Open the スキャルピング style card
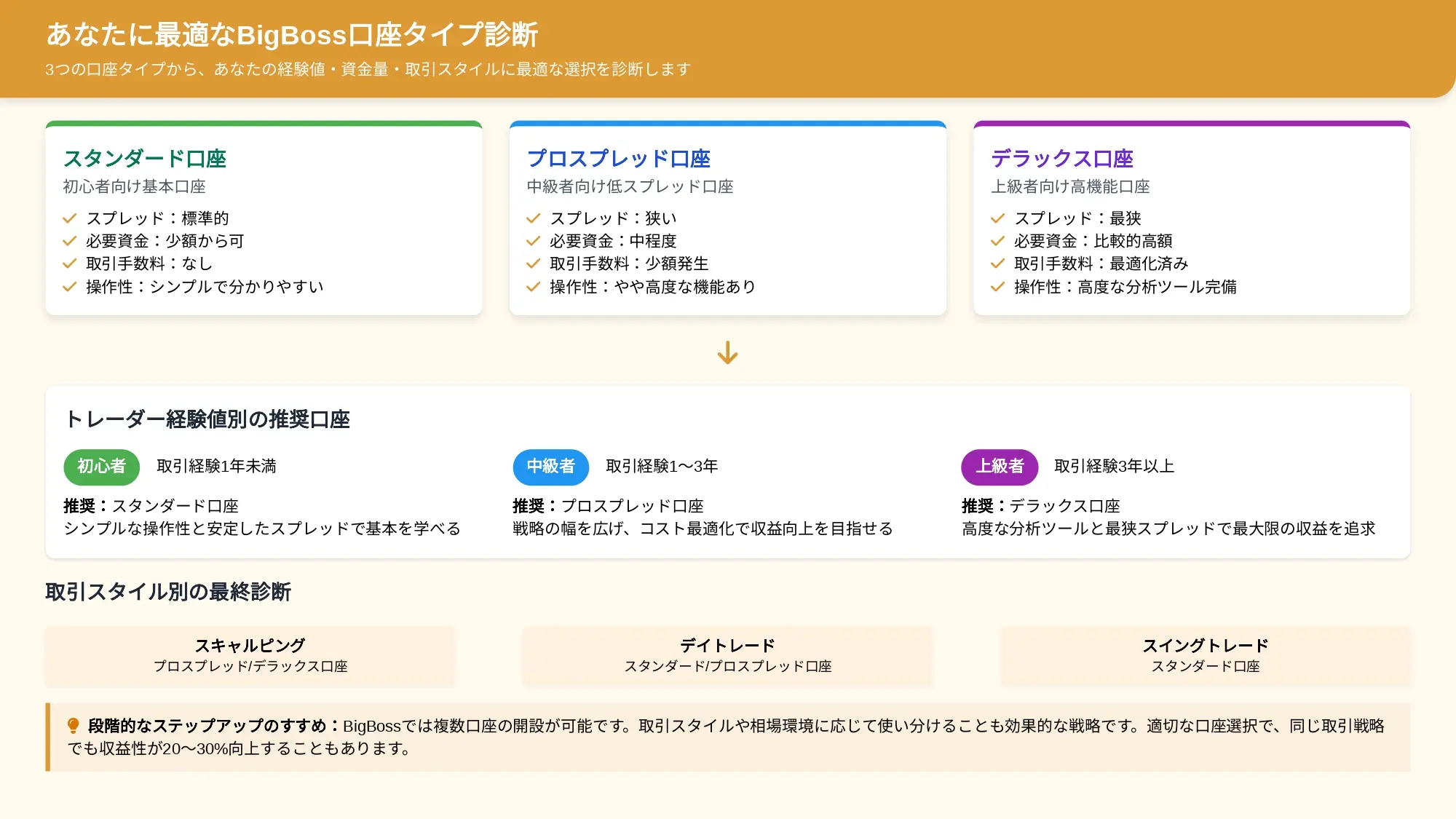1456x819 pixels. (x=250, y=655)
